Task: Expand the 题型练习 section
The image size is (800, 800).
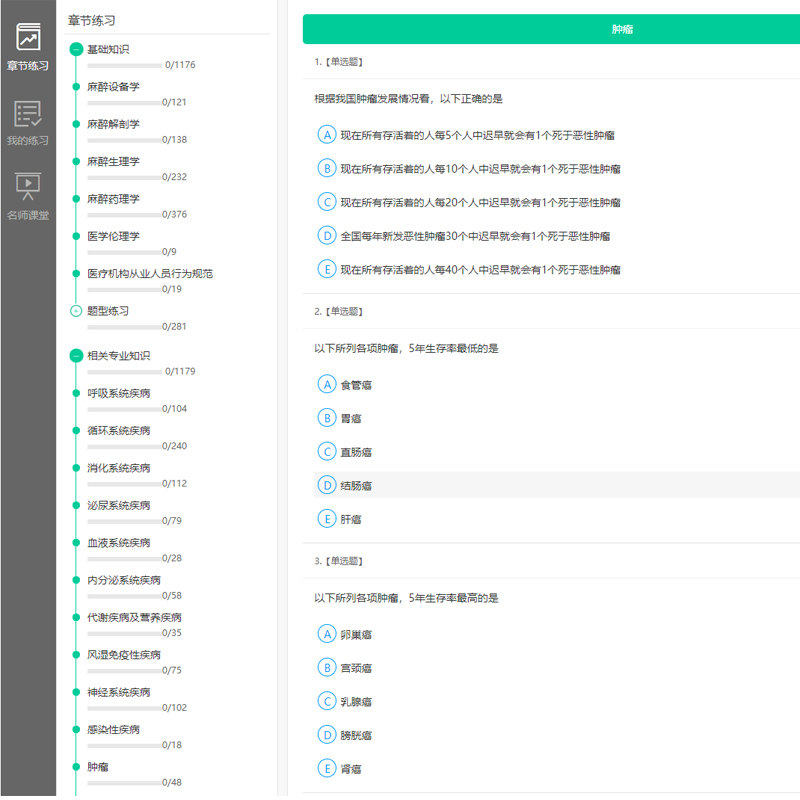Action: click(x=76, y=311)
